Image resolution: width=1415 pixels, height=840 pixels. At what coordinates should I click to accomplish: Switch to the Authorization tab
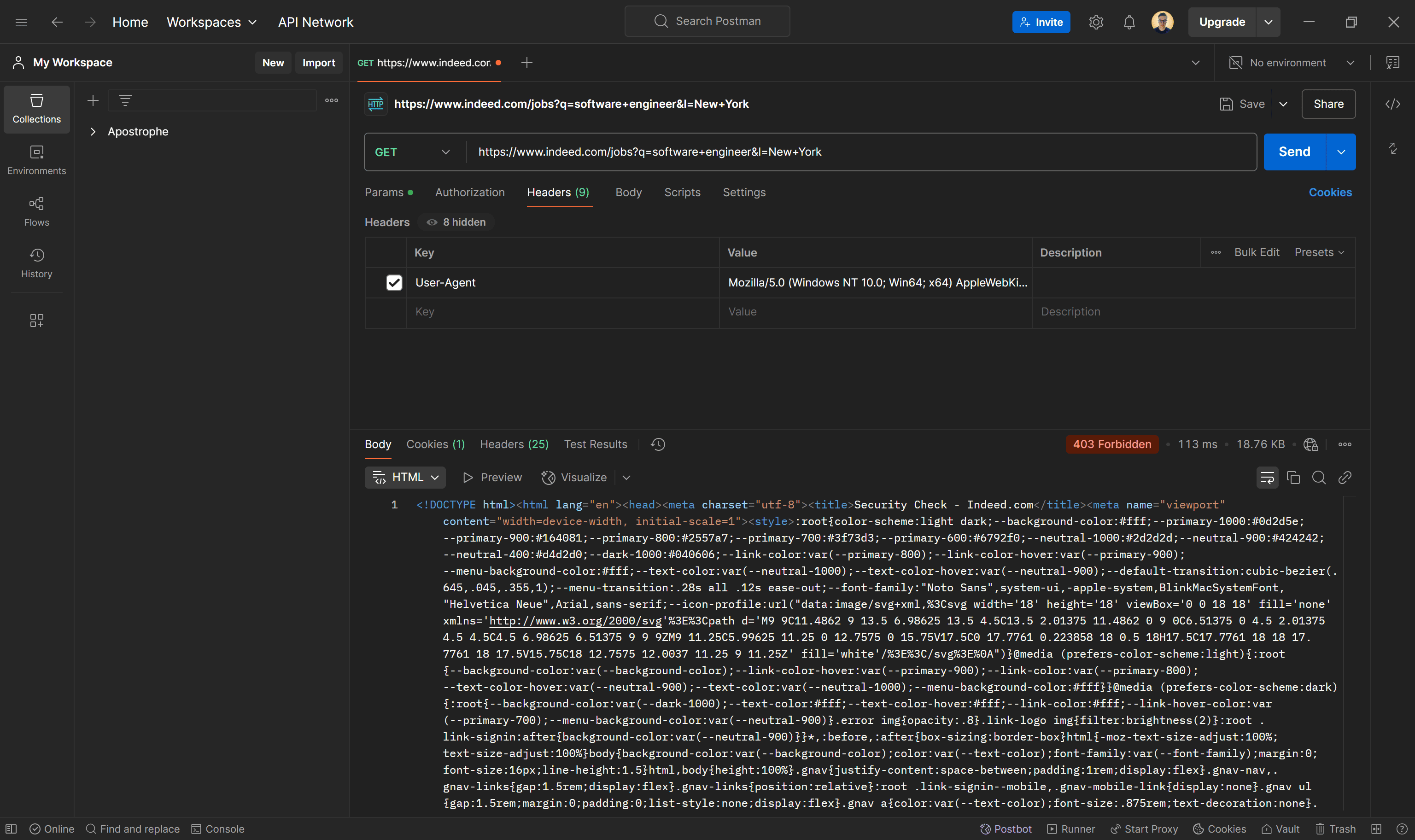(x=469, y=192)
